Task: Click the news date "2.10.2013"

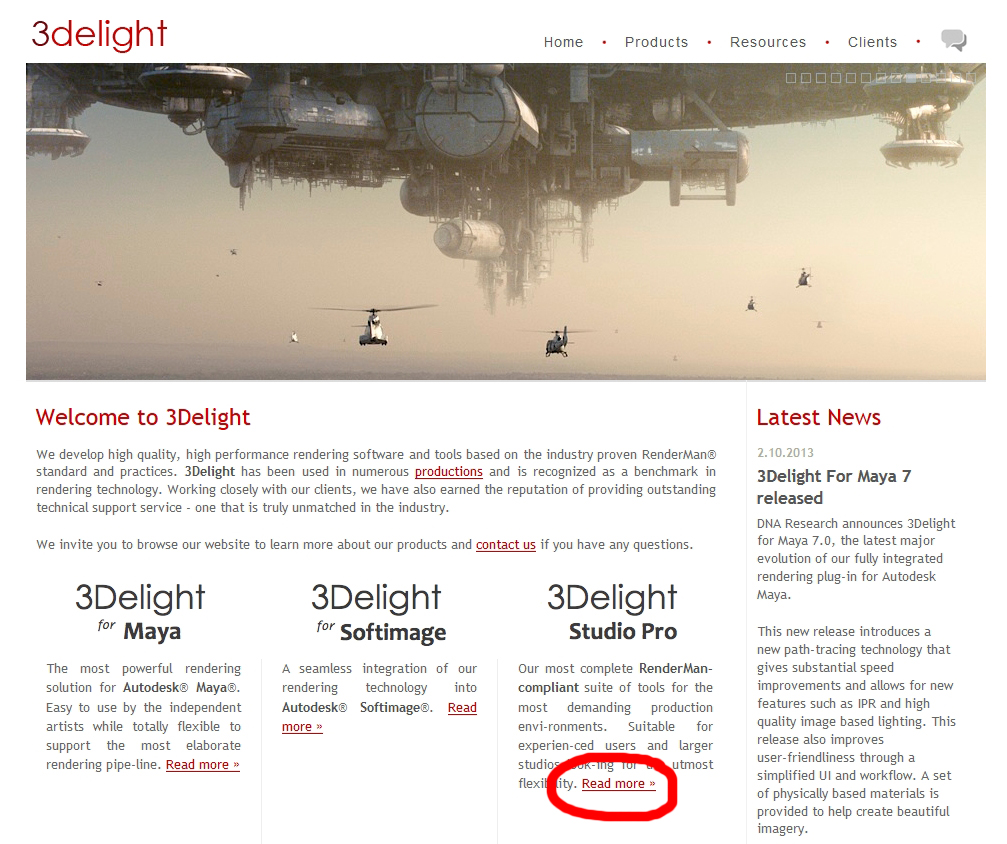Action: 785,453
